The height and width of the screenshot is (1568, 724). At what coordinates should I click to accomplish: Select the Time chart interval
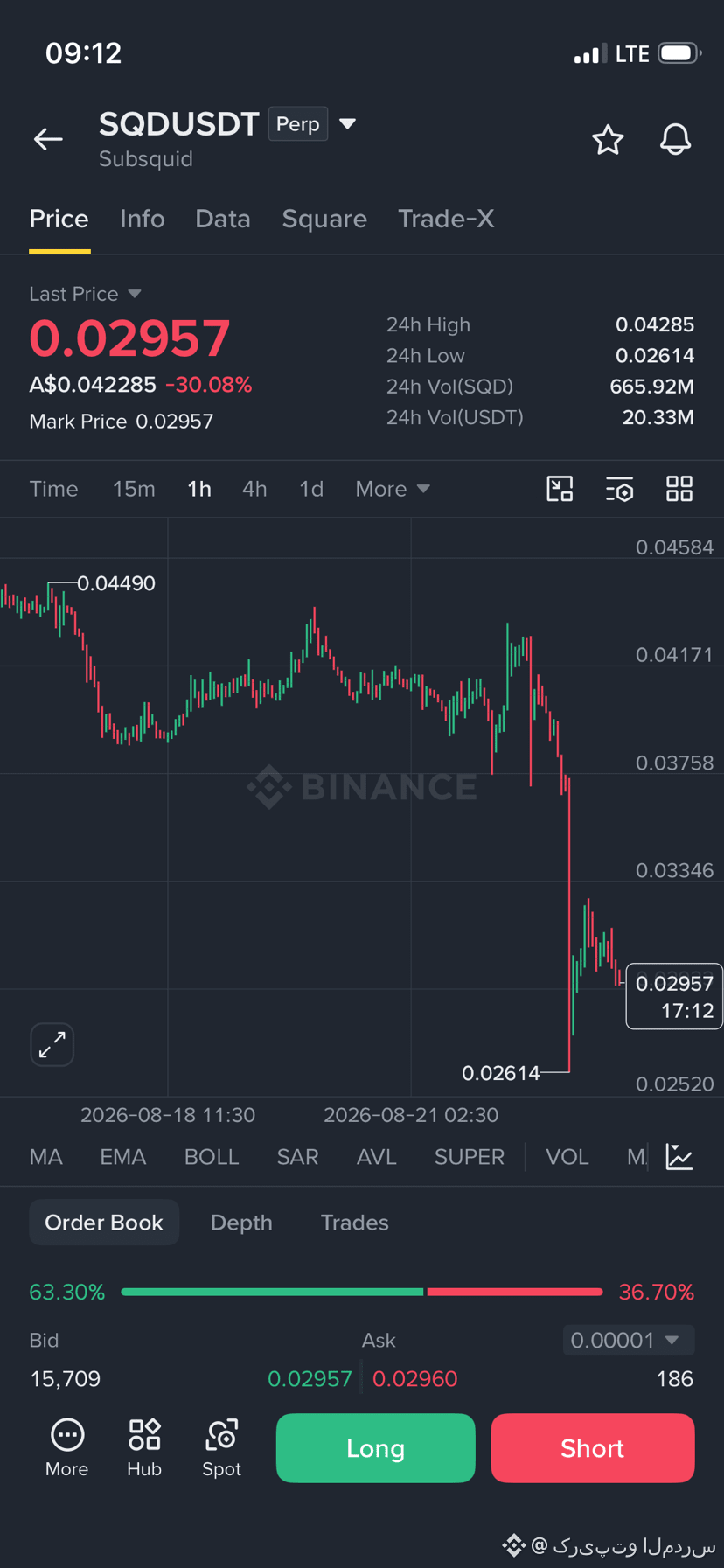[x=53, y=489]
